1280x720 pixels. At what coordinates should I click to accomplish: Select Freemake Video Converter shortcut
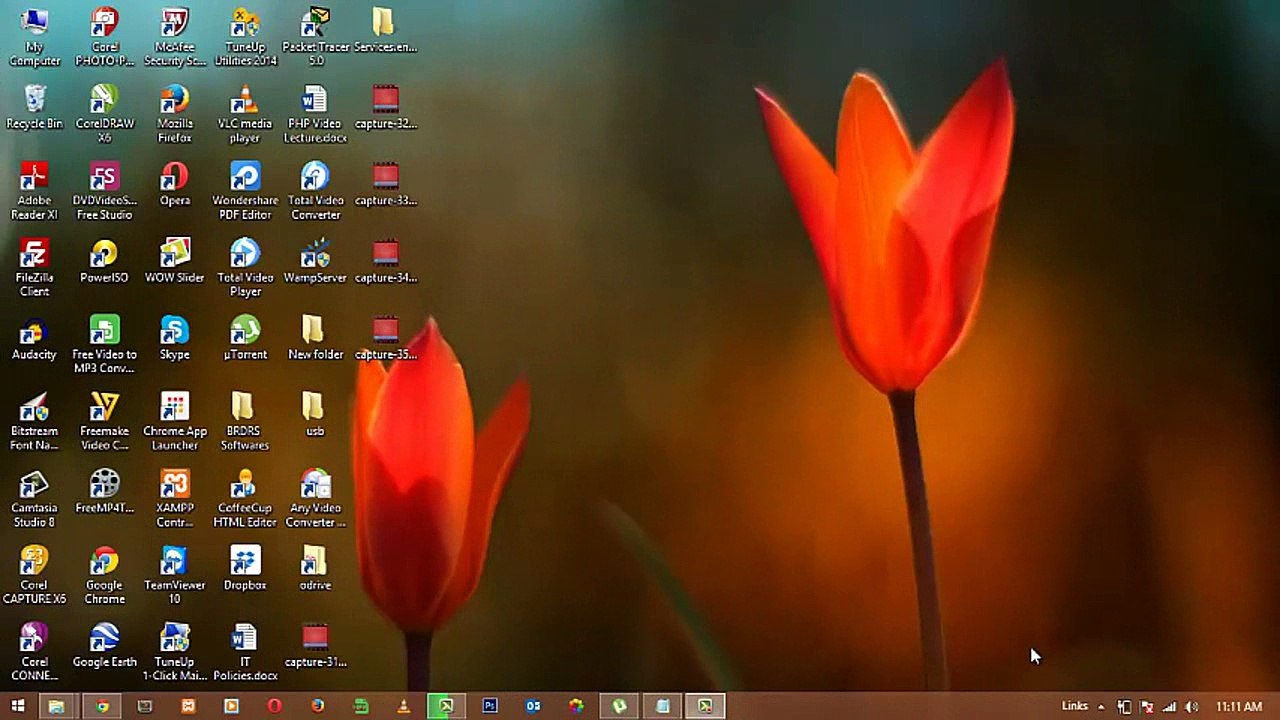104,422
